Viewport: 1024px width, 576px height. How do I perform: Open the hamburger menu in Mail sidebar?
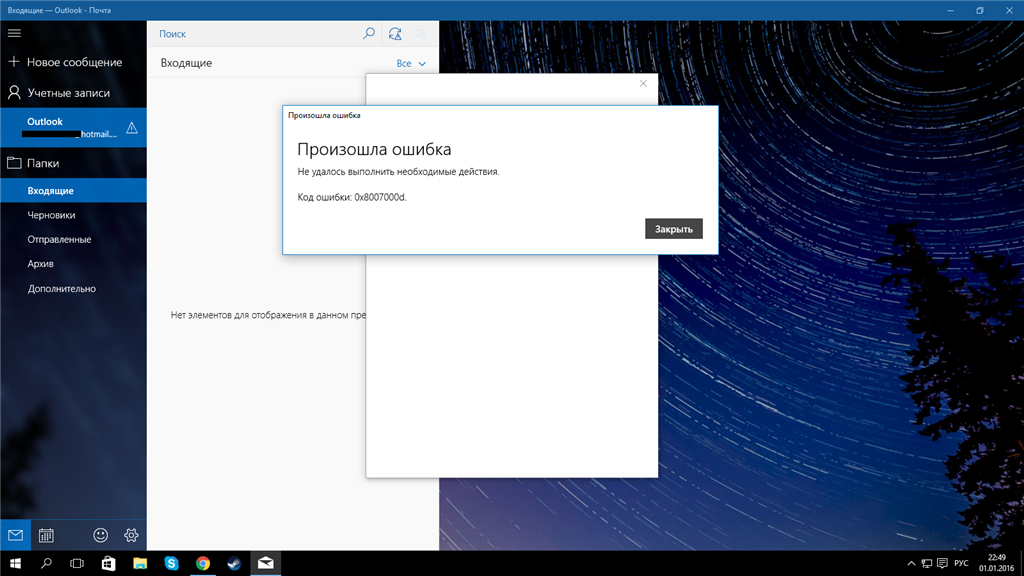[x=14, y=33]
